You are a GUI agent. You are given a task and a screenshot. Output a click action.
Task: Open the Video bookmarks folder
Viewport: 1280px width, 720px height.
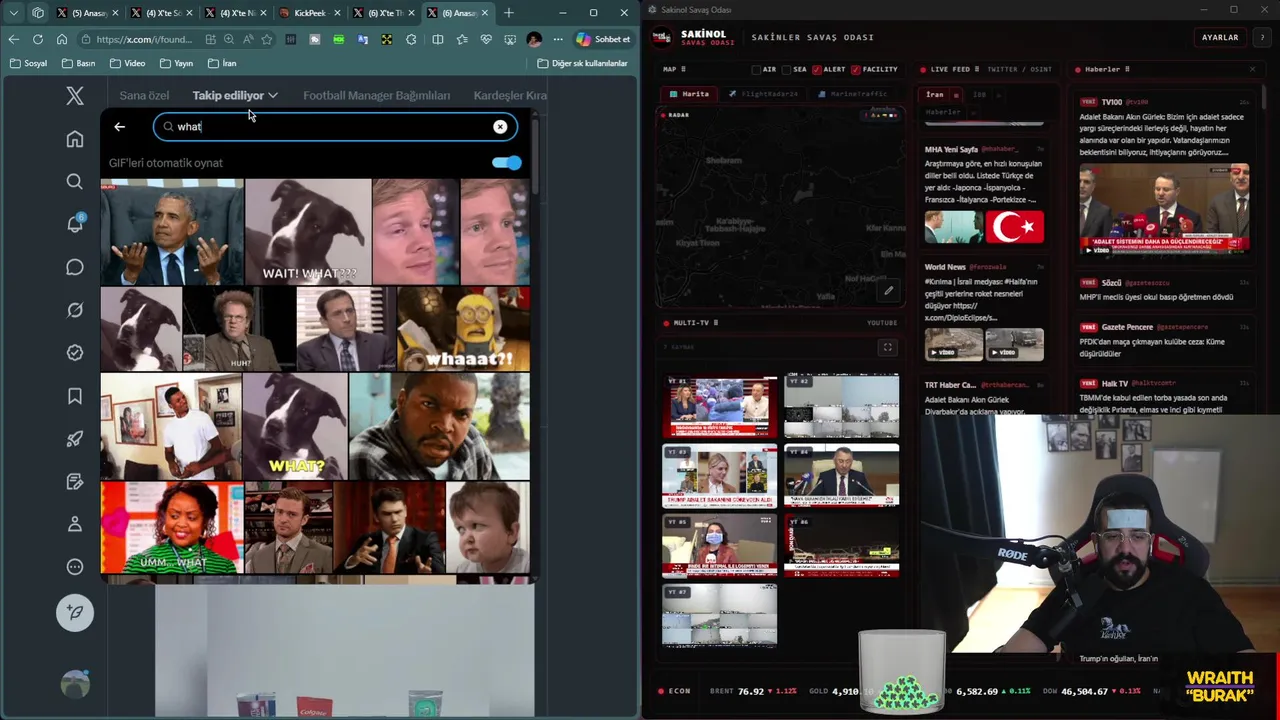pyautogui.click(x=127, y=63)
